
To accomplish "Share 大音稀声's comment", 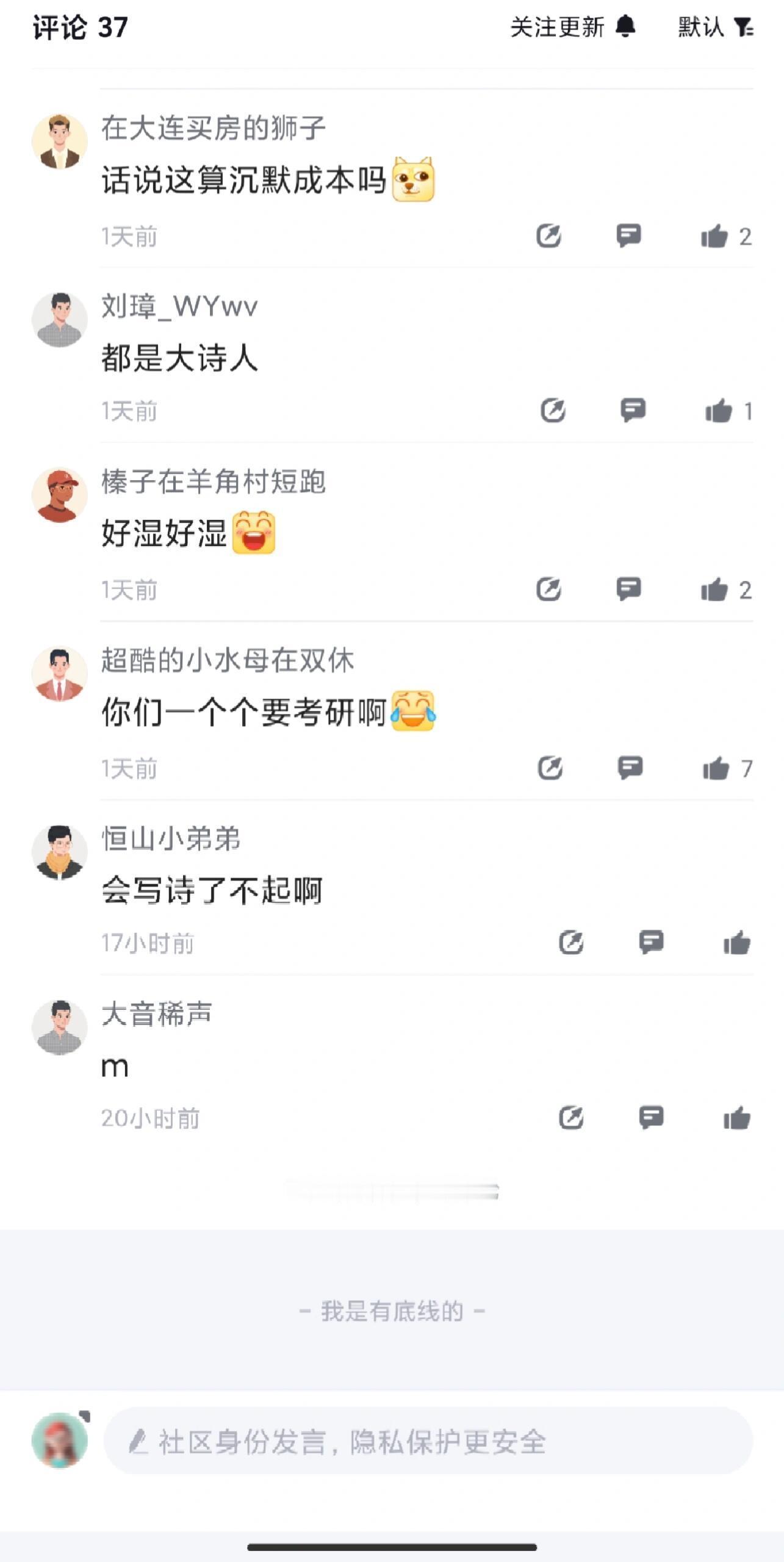I will [571, 1118].
